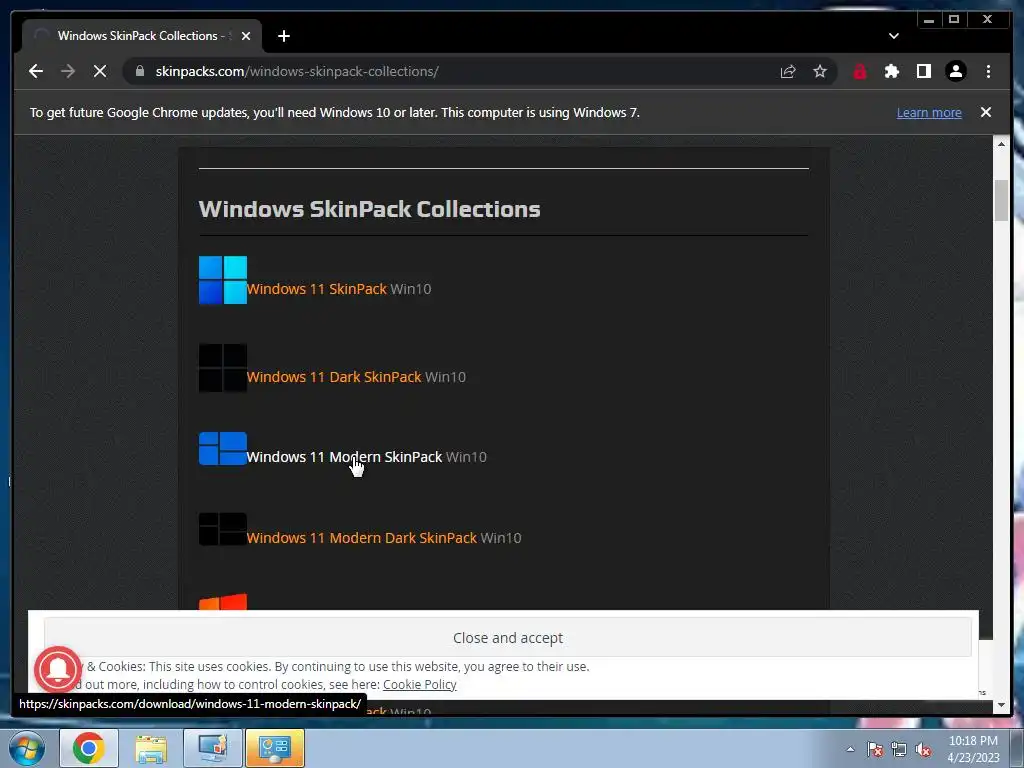Screen dimensions: 1024x768
Task: Open the Learn more link
Action: coord(929,112)
